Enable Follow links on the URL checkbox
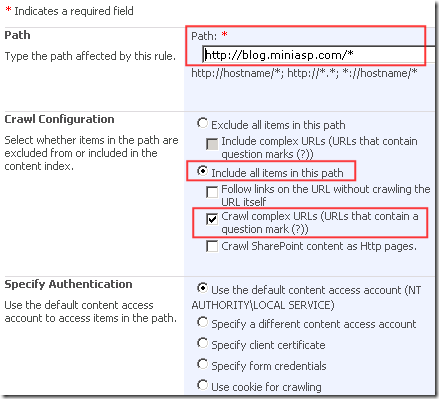This screenshot has height=399, width=439. click(x=212, y=192)
